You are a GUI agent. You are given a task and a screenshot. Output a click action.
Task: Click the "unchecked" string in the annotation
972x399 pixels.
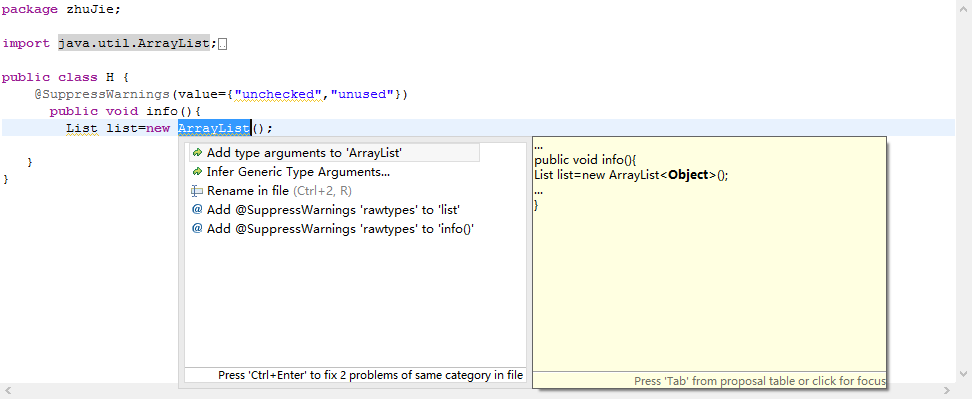(278, 94)
